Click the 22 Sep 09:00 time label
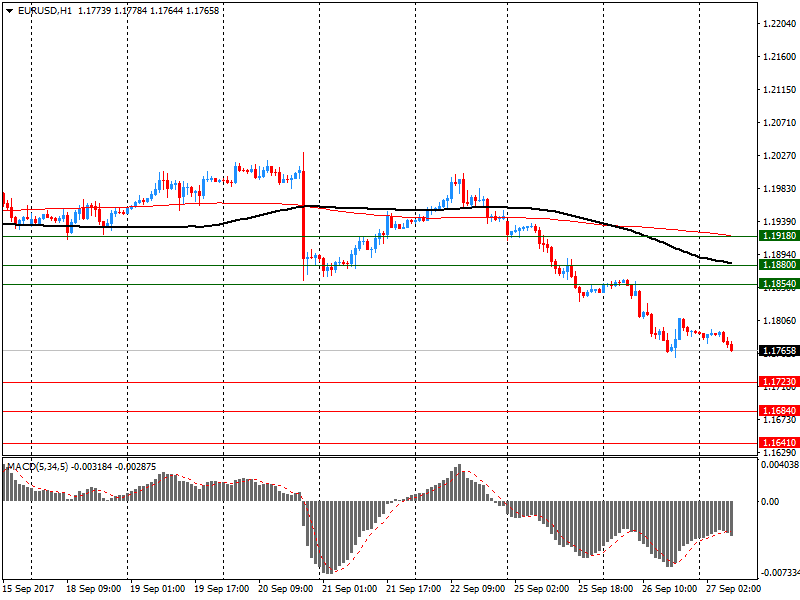The image size is (800, 600). pos(478,589)
